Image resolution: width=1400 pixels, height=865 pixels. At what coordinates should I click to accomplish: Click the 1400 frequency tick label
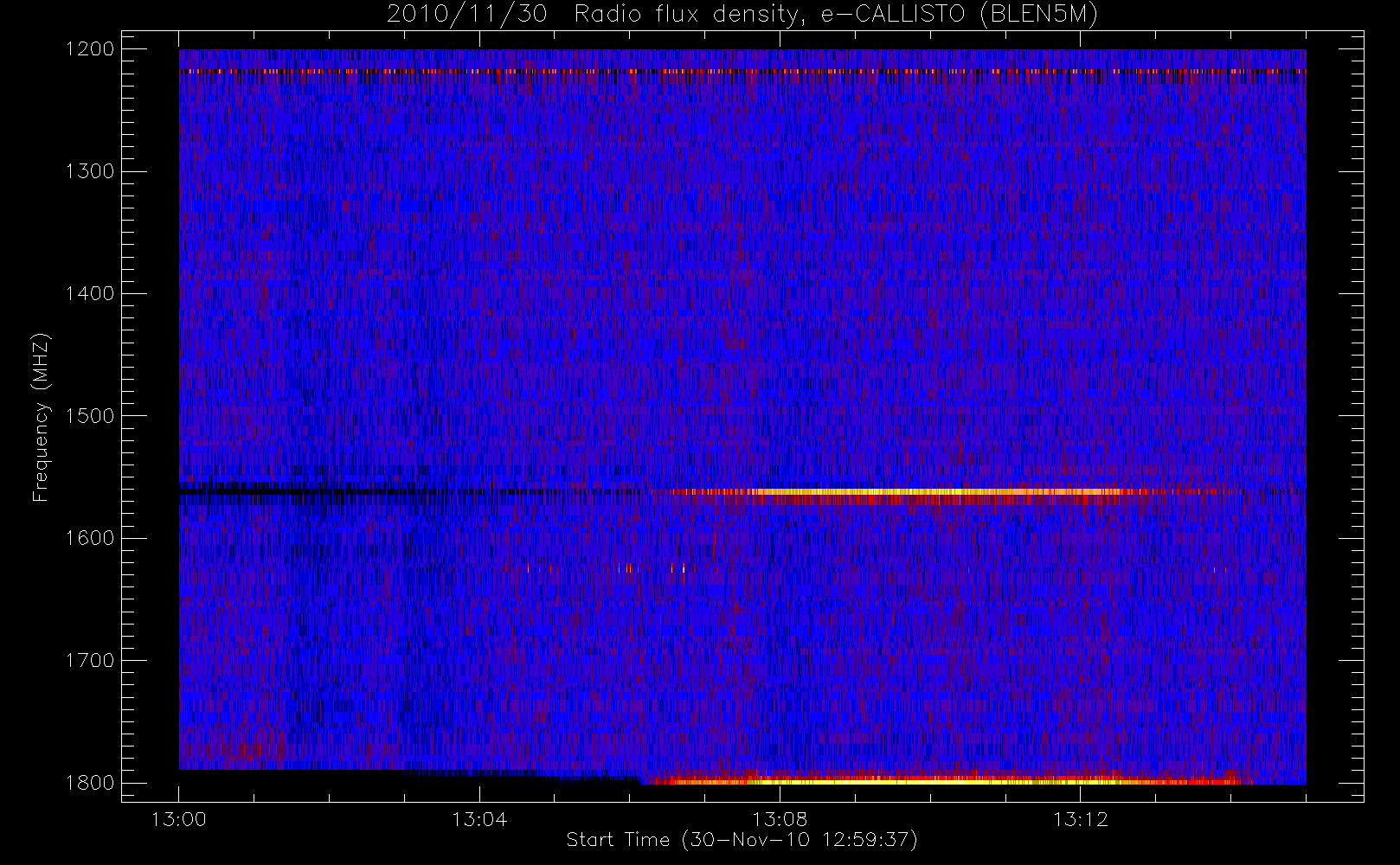(90, 293)
